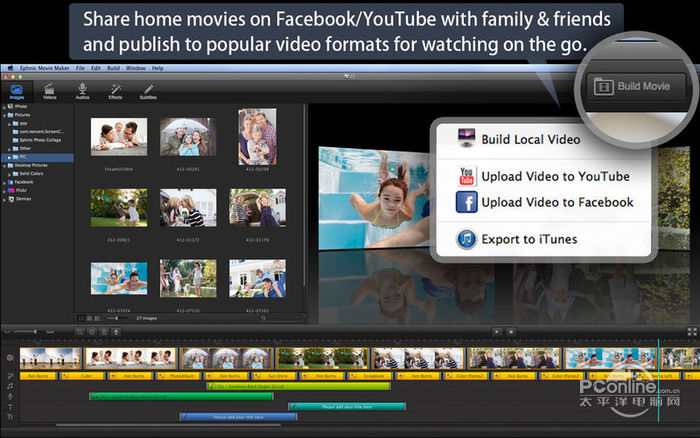700x438 pixels.
Task: Select family under umbrella thumbnail 412-00291
Action: [x=188, y=137]
